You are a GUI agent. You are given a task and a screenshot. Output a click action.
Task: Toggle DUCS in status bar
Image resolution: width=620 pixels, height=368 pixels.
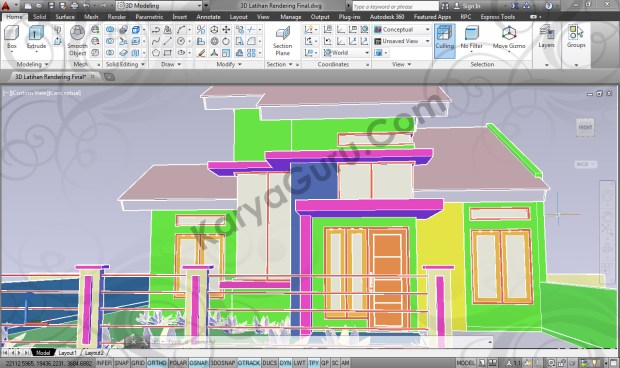click(270, 363)
